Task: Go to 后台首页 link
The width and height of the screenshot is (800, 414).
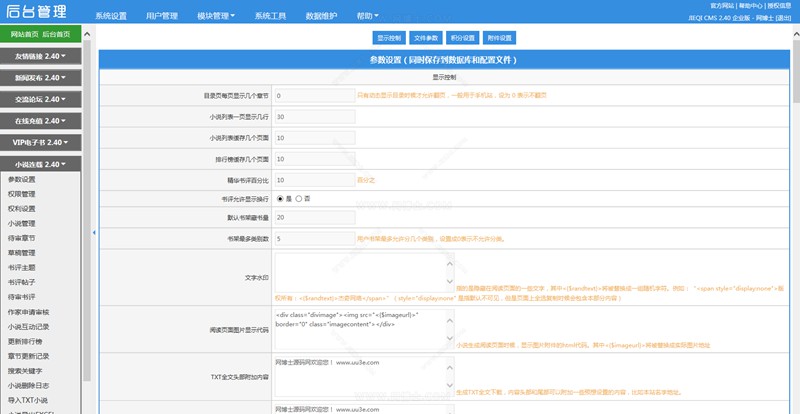Action: [x=56, y=34]
